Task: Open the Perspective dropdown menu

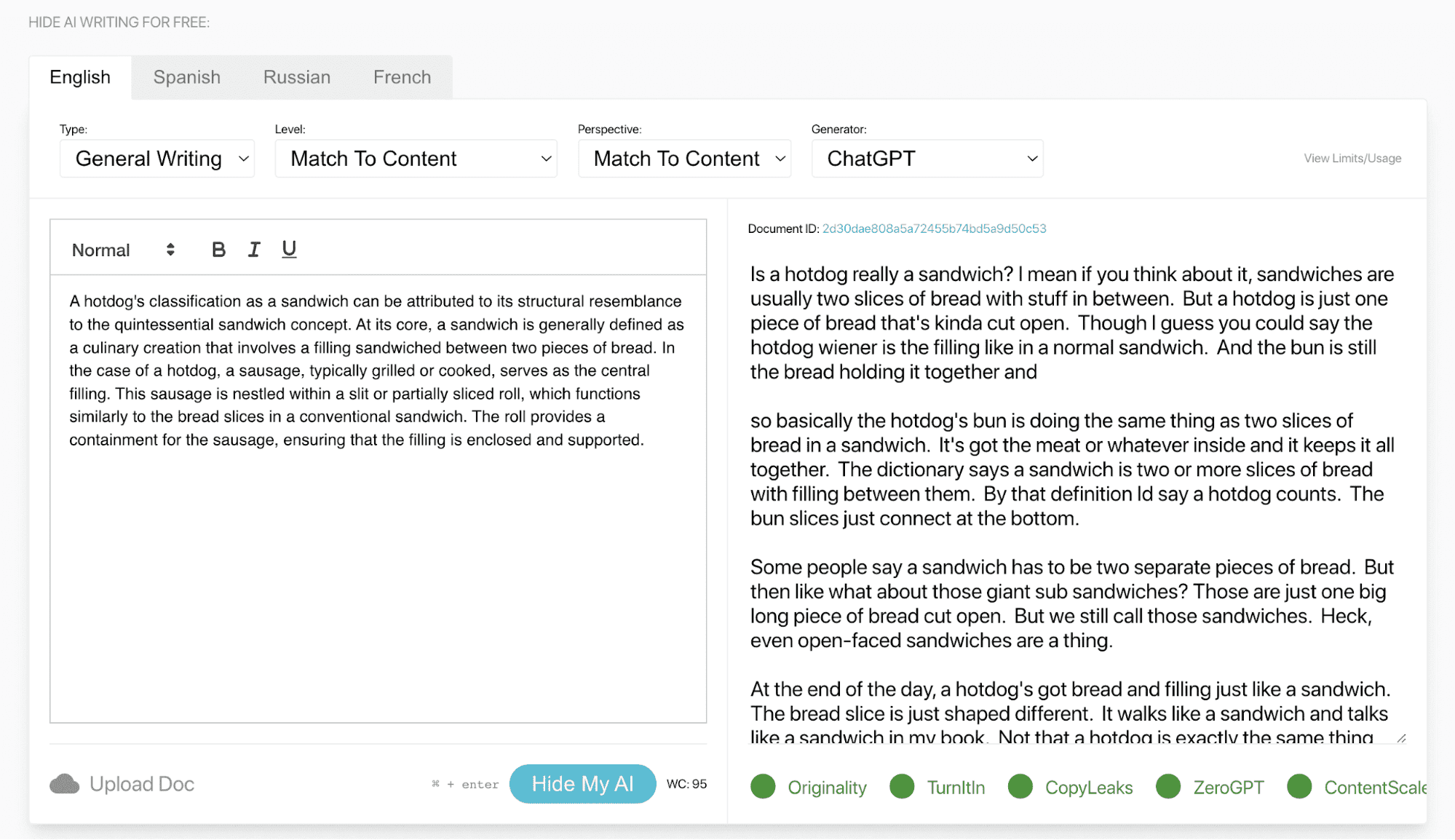Action: coord(684,159)
